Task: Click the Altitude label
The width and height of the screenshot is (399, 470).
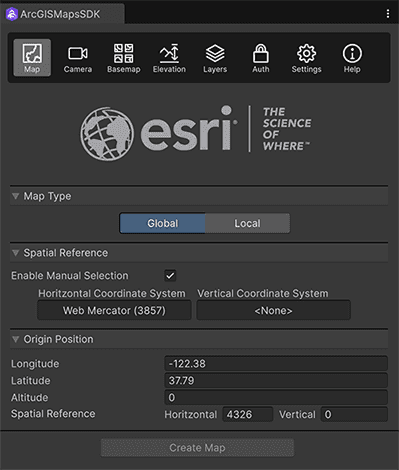Action: pos(30,398)
